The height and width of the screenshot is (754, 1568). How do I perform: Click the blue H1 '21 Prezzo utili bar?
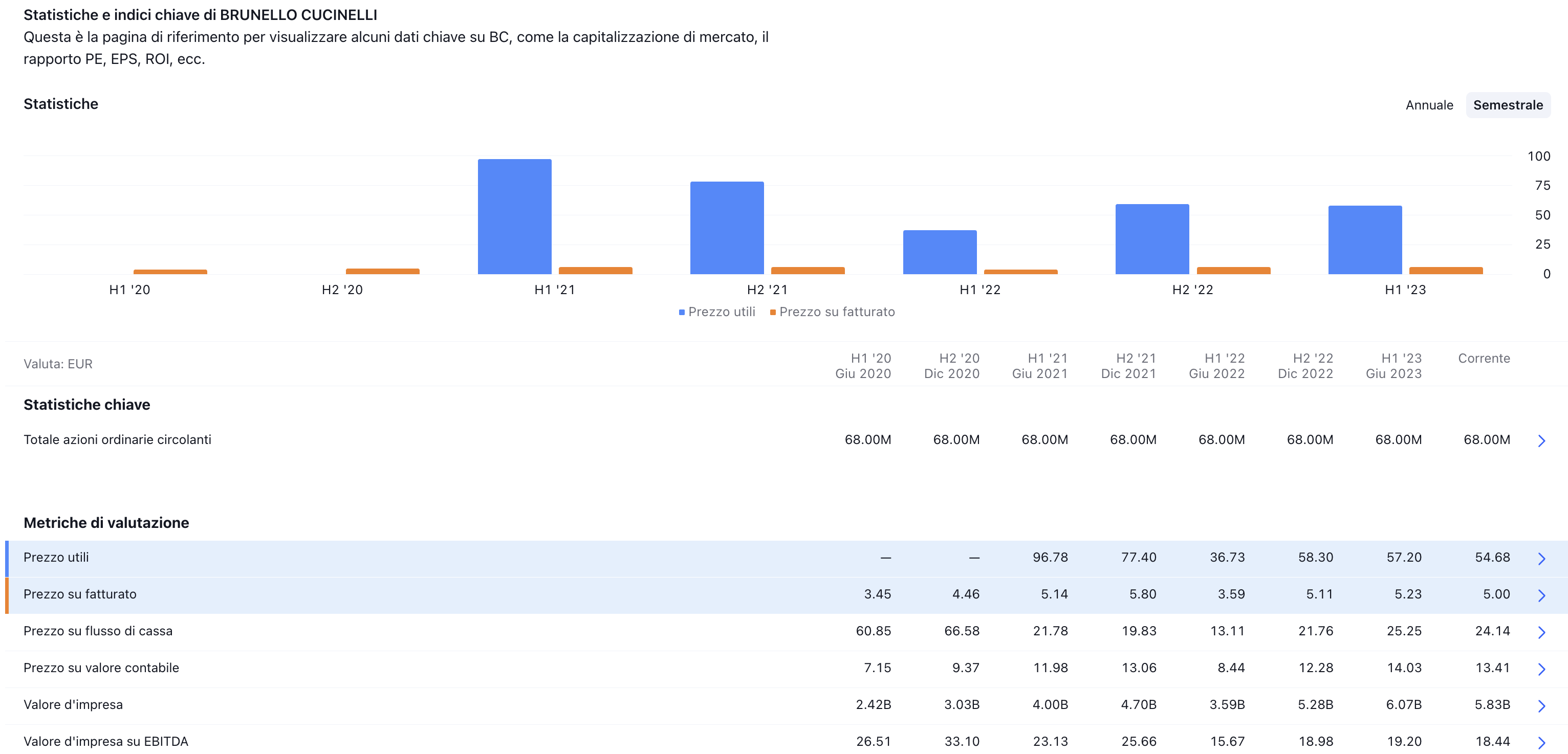coord(514,217)
